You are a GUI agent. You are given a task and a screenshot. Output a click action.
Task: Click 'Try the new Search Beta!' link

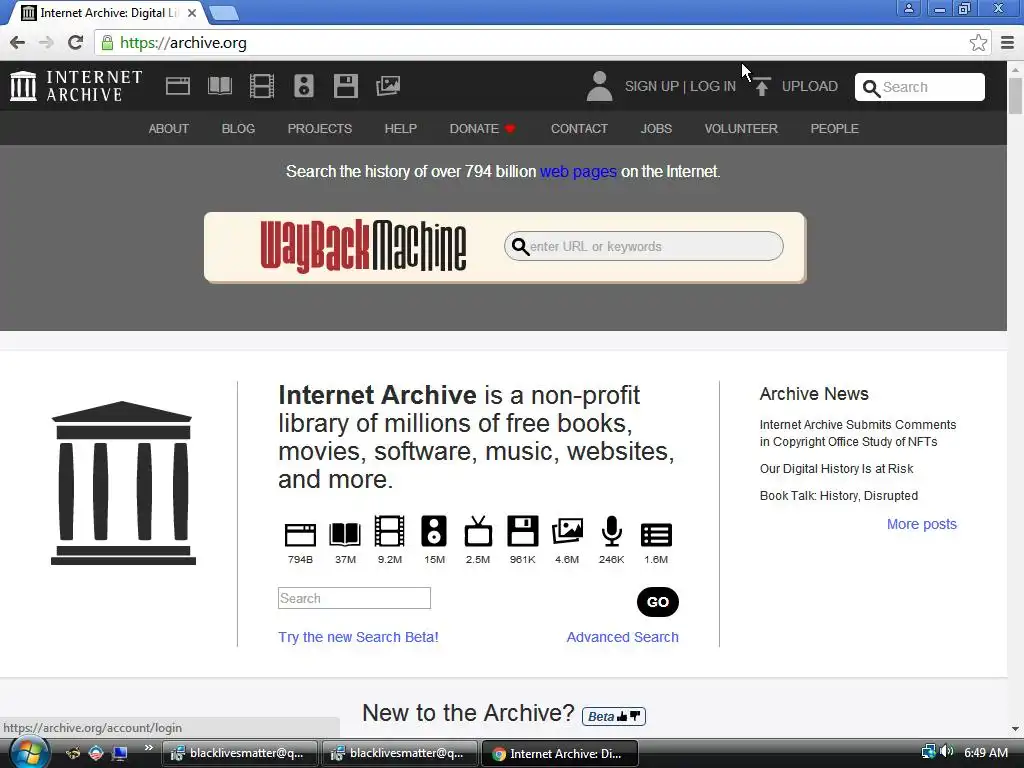pyautogui.click(x=358, y=637)
